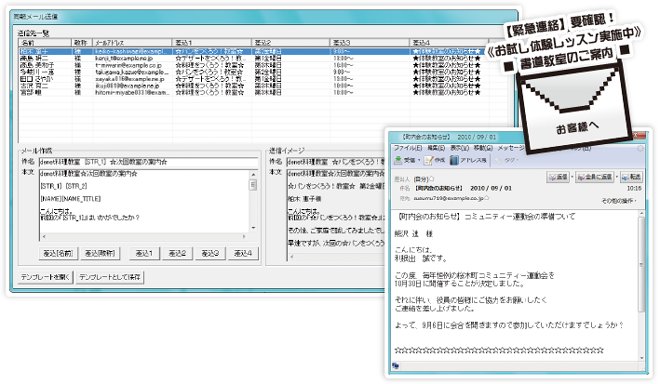Click the recipient address susumu719@example.co.jp
660x384 pixels.
448,198
